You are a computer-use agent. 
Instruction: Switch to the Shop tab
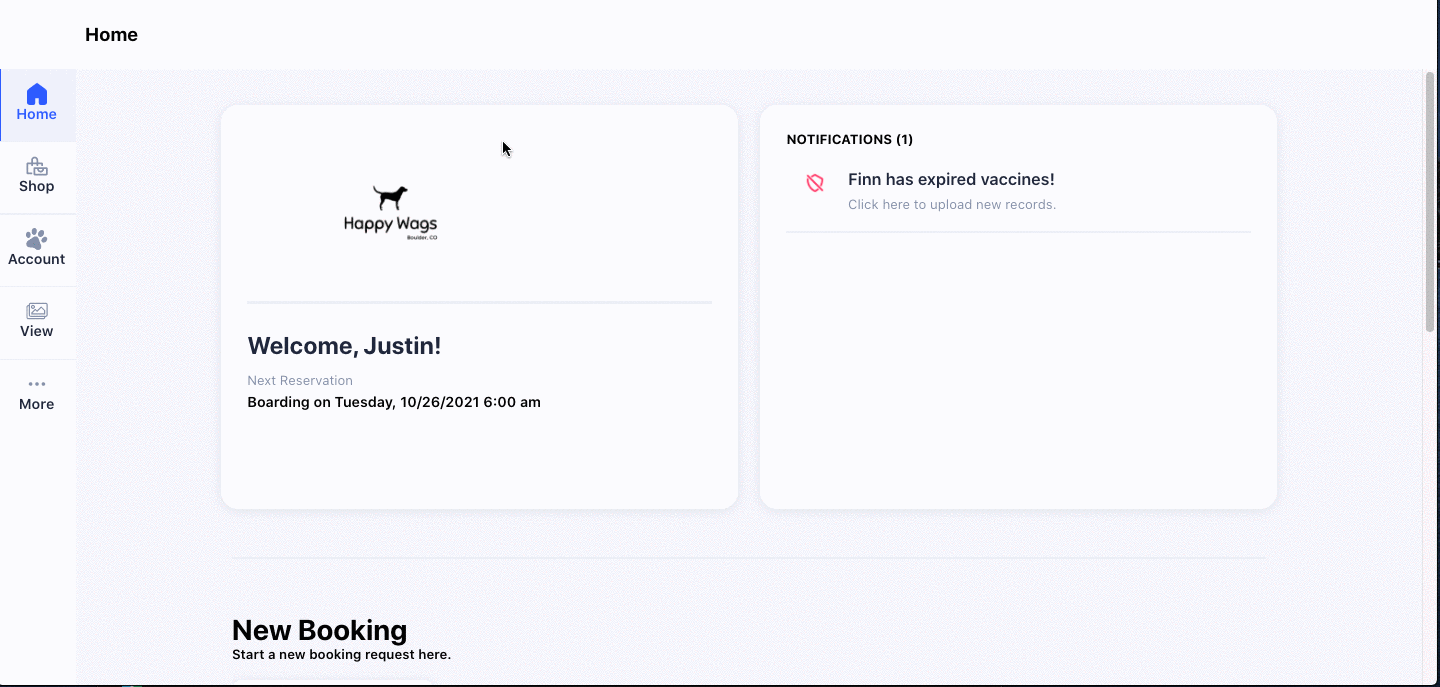37,177
